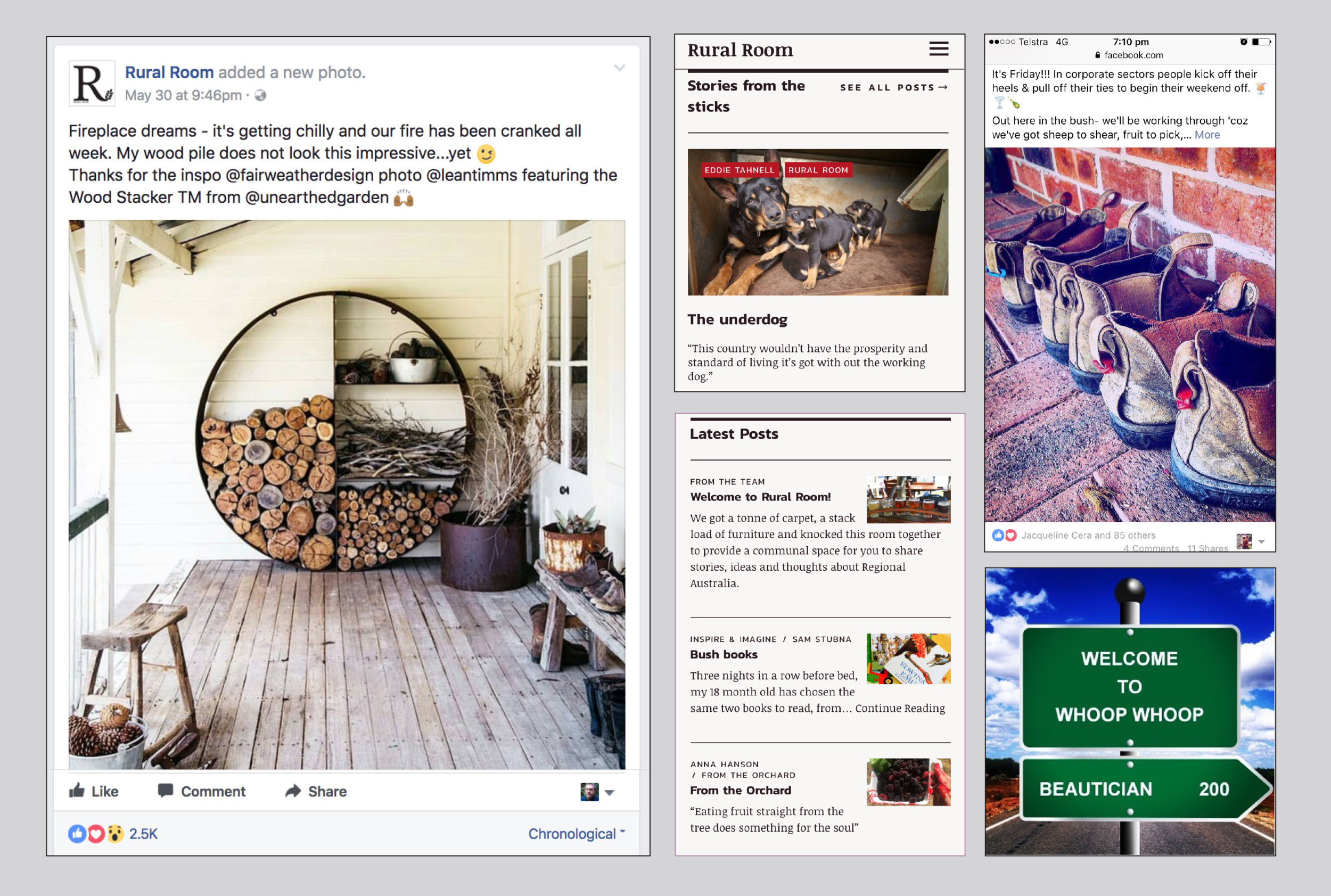Viewport: 1331px width, 896px height.
Task: Click the Comment speech bubble icon
Action: 166,791
